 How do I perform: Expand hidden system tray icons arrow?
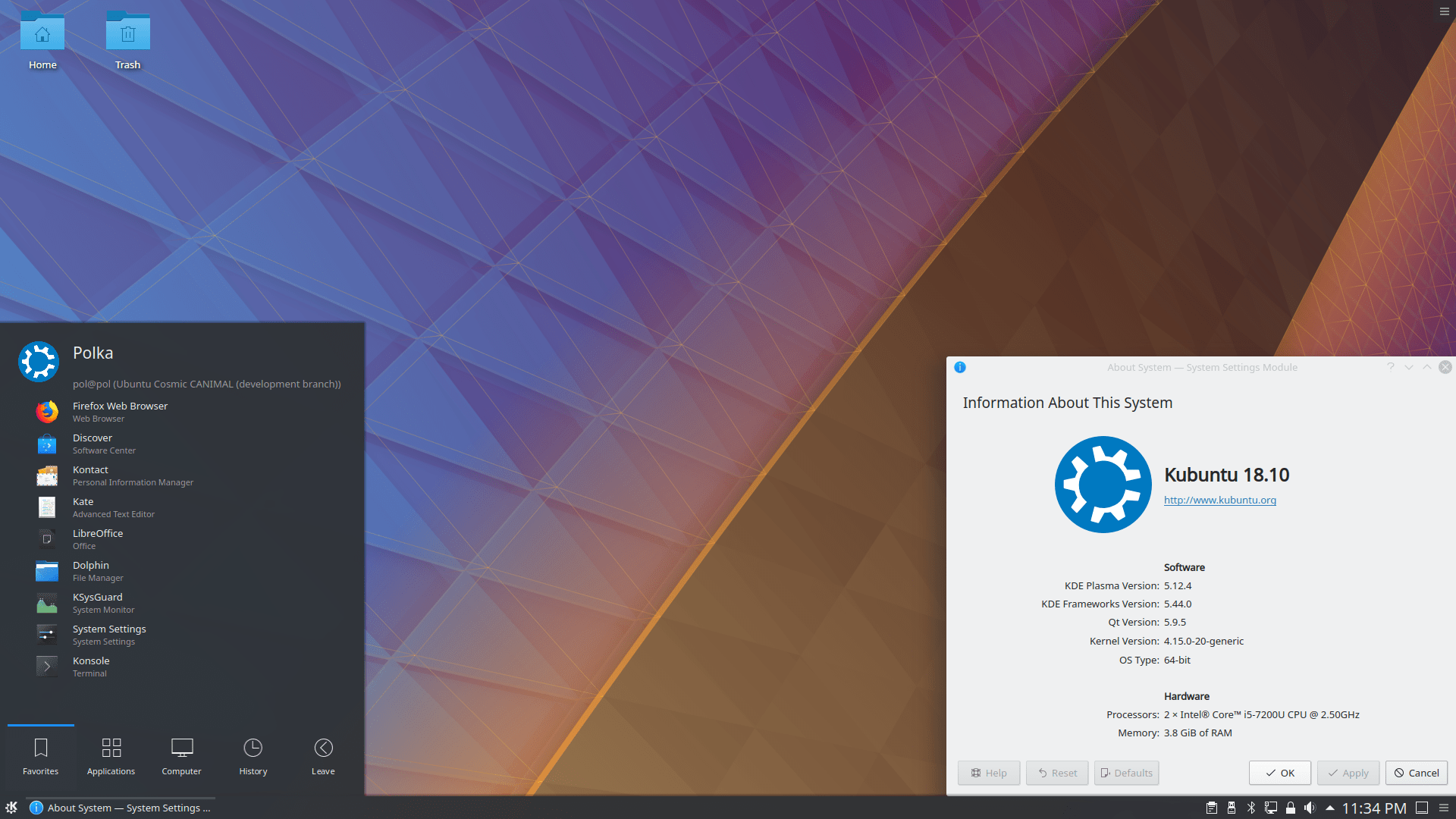pos(1329,808)
